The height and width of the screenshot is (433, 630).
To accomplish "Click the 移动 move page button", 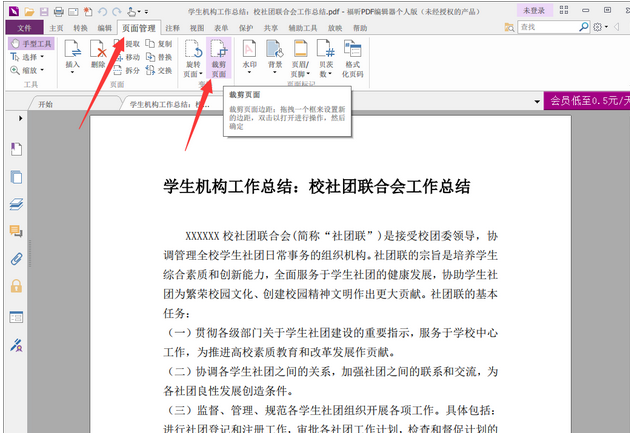I will click(x=128, y=57).
